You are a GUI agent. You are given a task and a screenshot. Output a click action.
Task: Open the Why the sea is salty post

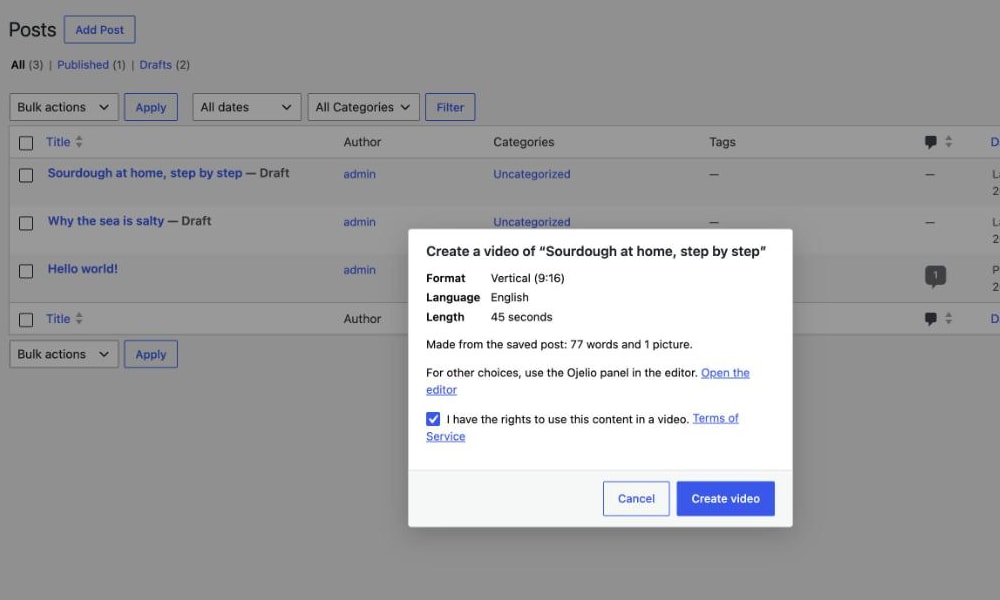(x=106, y=221)
